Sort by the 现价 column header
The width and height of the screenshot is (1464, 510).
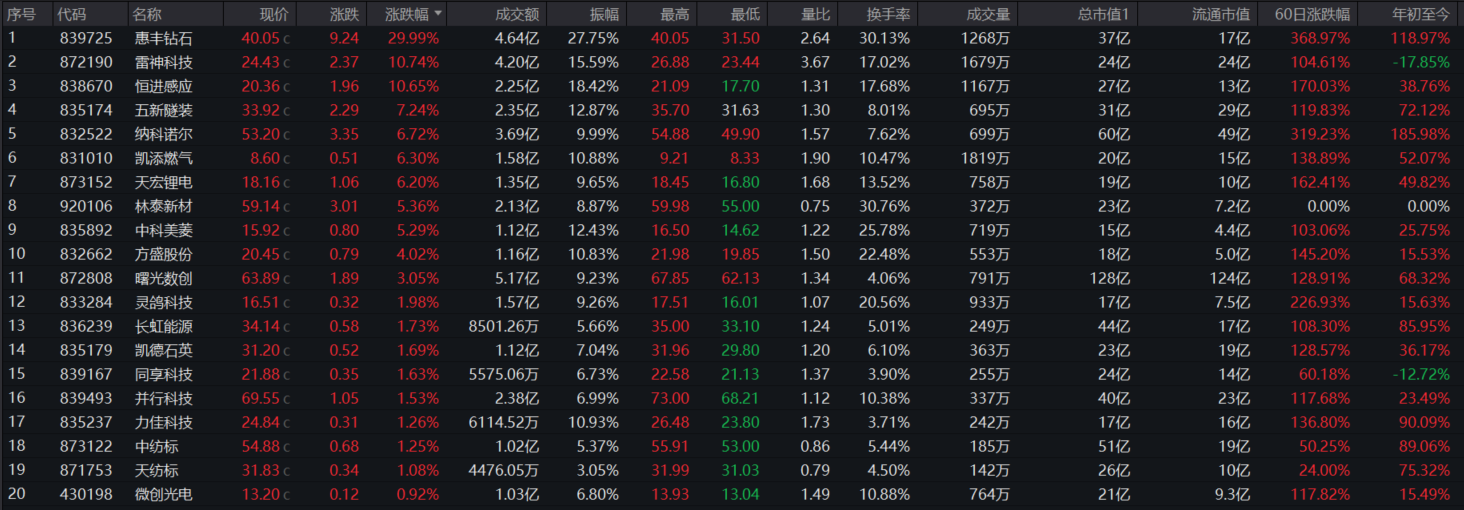click(273, 14)
